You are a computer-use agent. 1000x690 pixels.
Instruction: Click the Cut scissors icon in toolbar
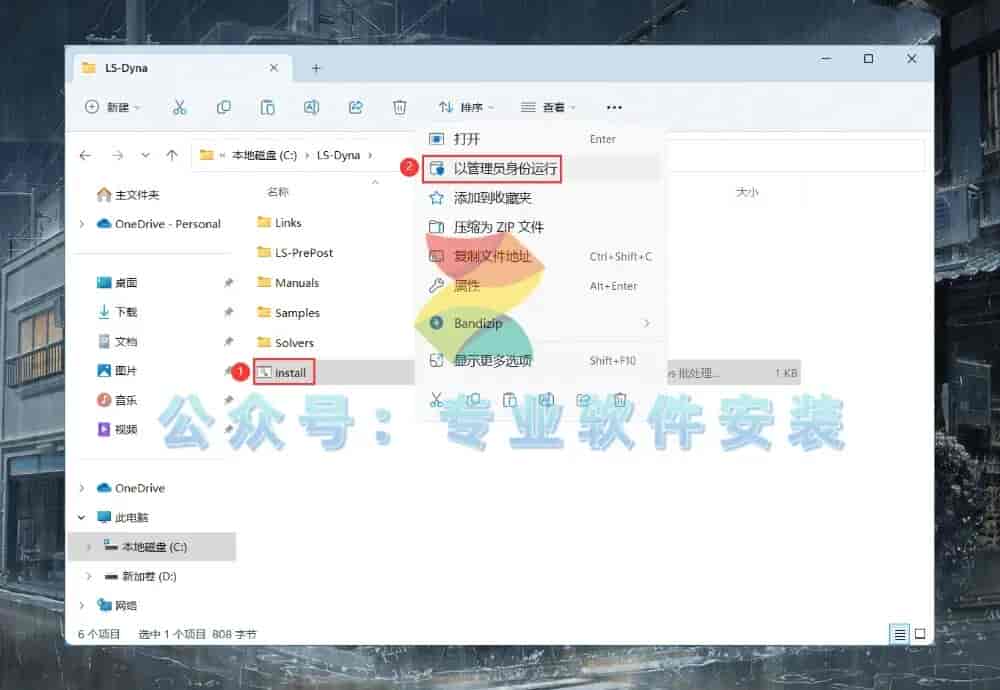(179, 107)
